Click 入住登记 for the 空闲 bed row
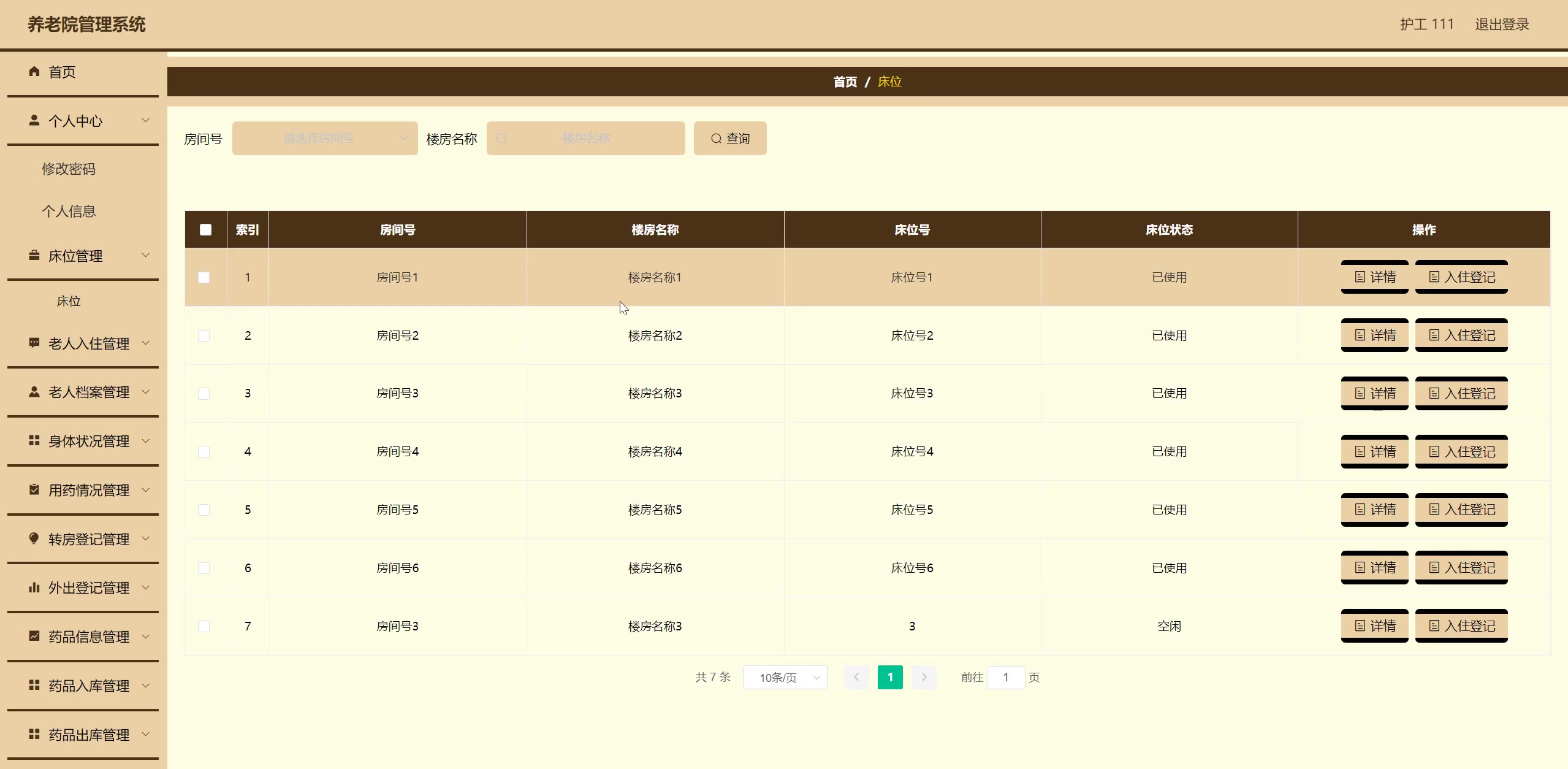The height and width of the screenshot is (769, 1568). click(1461, 626)
